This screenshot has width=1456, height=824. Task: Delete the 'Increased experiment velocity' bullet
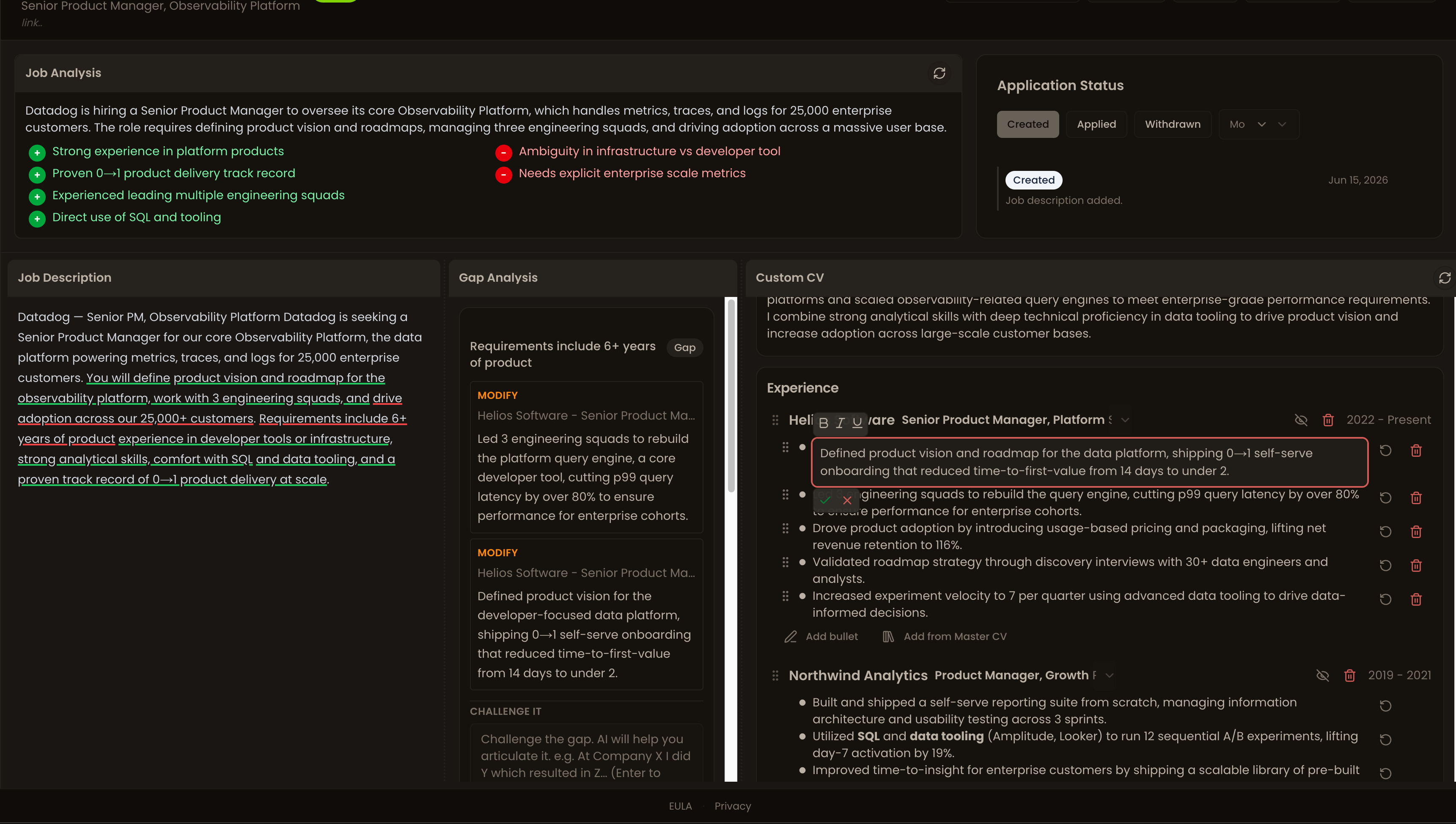[x=1416, y=599]
